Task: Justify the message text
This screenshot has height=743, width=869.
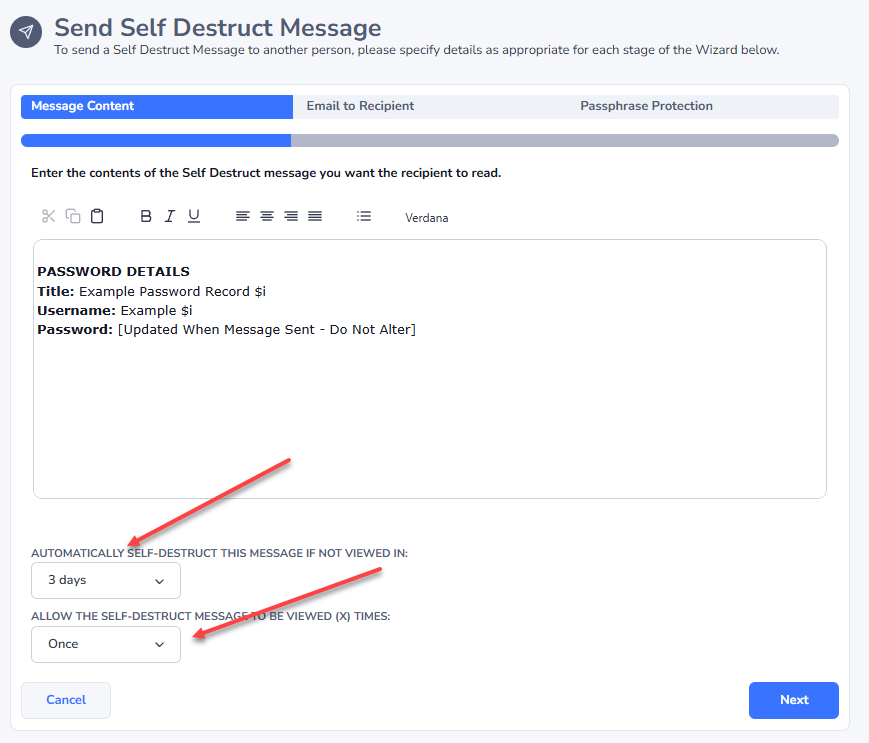Action: (x=315, y=216)
